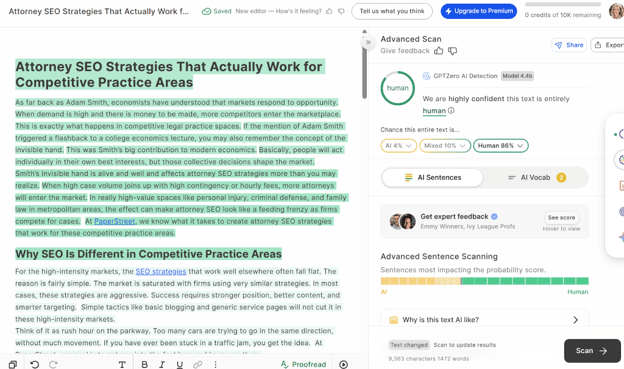Click the document title in the header
624x369 pixels.
click(x=99, y=11)
